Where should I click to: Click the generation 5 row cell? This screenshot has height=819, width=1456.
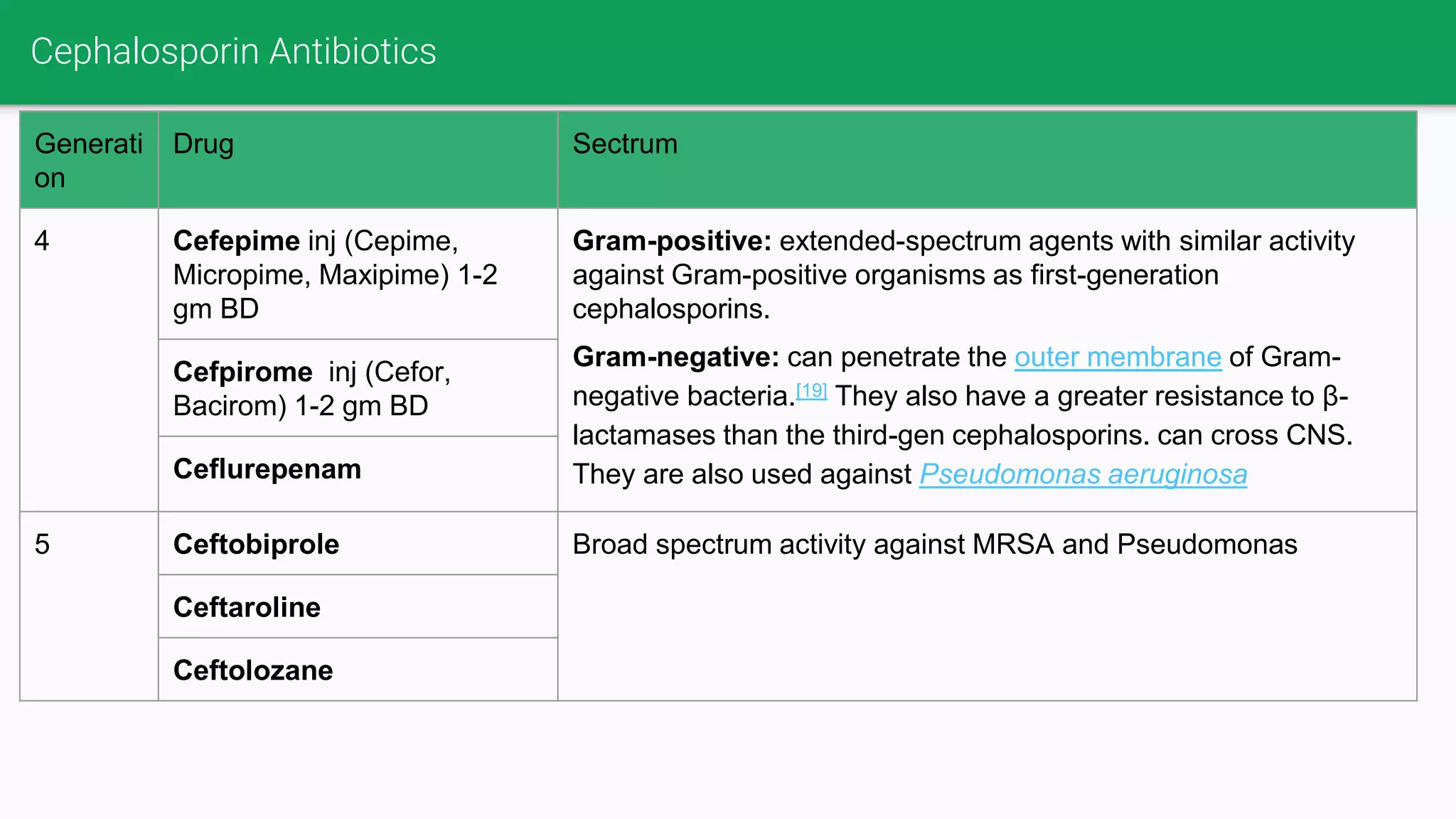[89, 606]
